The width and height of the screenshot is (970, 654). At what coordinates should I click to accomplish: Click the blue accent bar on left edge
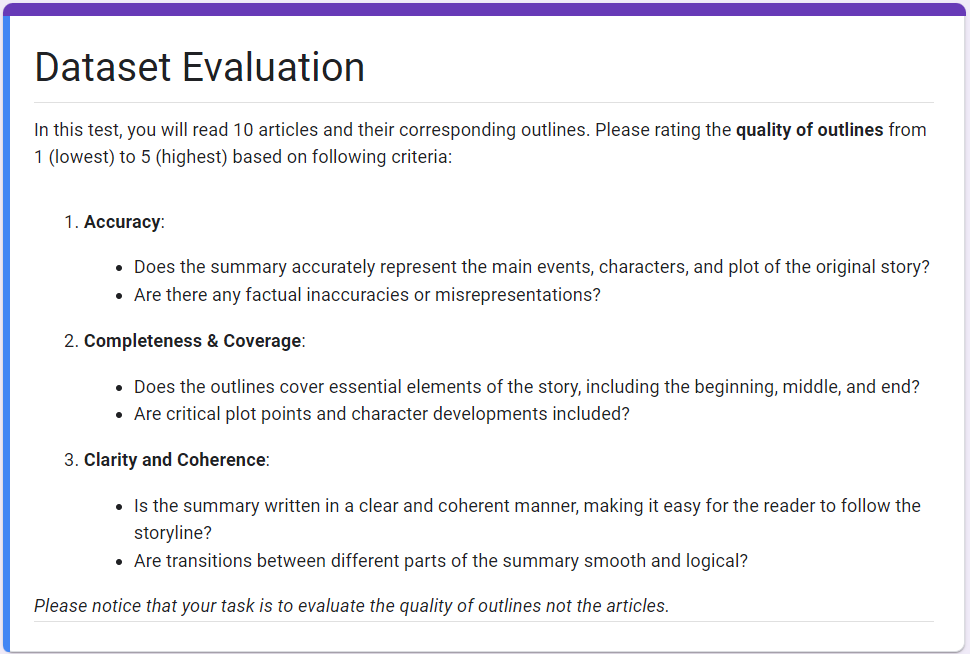5,330
